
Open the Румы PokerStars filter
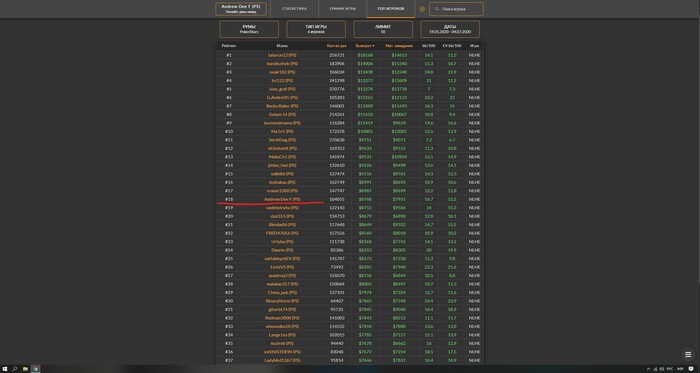coord(249,29)
